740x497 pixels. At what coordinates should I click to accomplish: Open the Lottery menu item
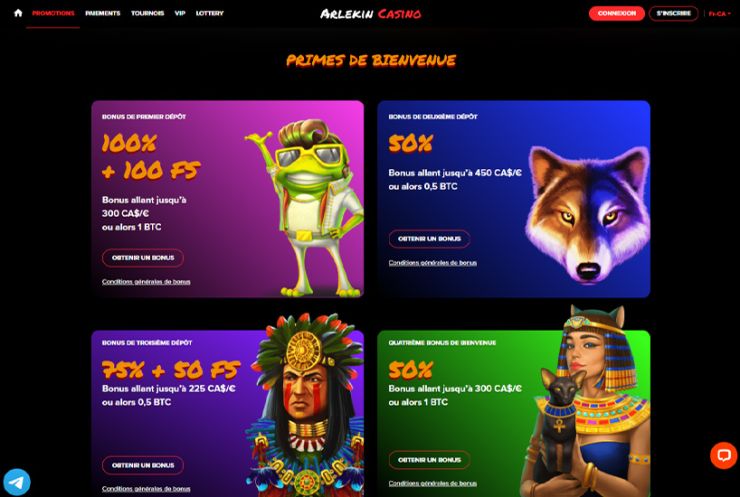pos(210,13)
